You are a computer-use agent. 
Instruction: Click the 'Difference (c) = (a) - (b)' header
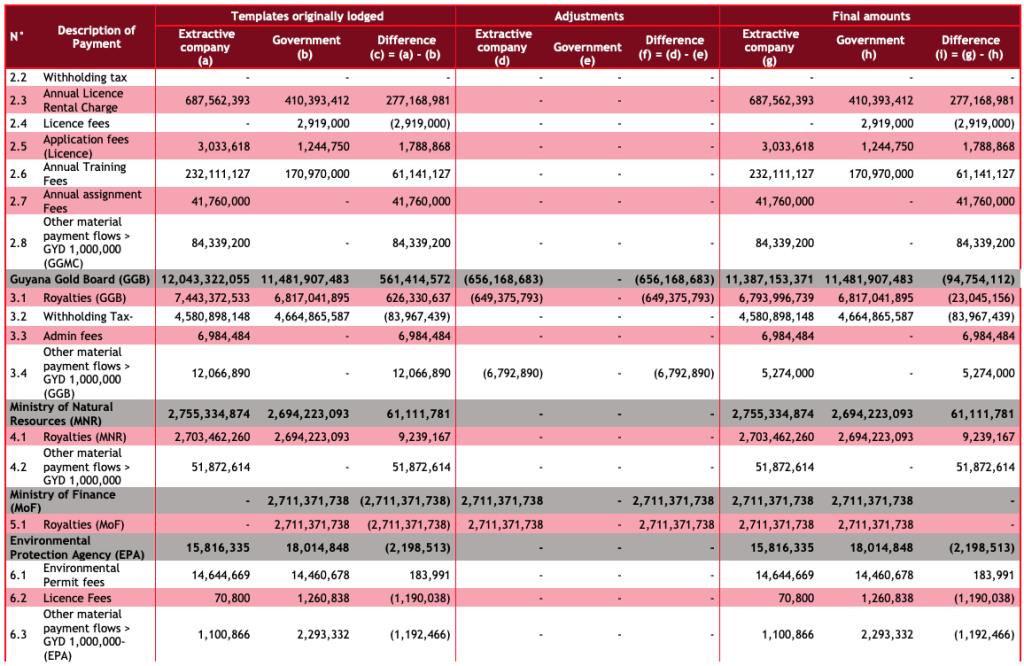tap(407, 46)
